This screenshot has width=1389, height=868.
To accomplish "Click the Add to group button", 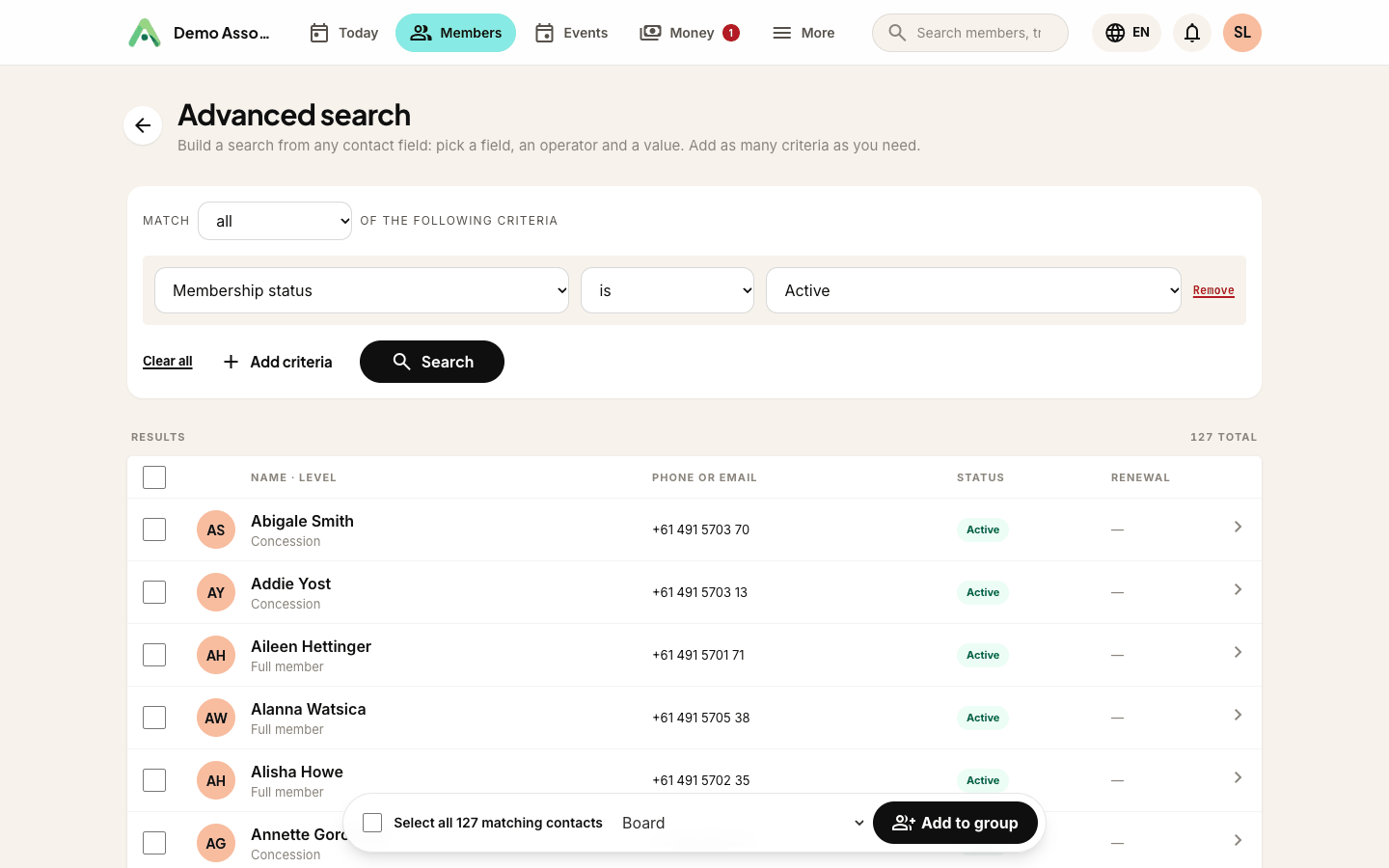I will tap(955, 823).
